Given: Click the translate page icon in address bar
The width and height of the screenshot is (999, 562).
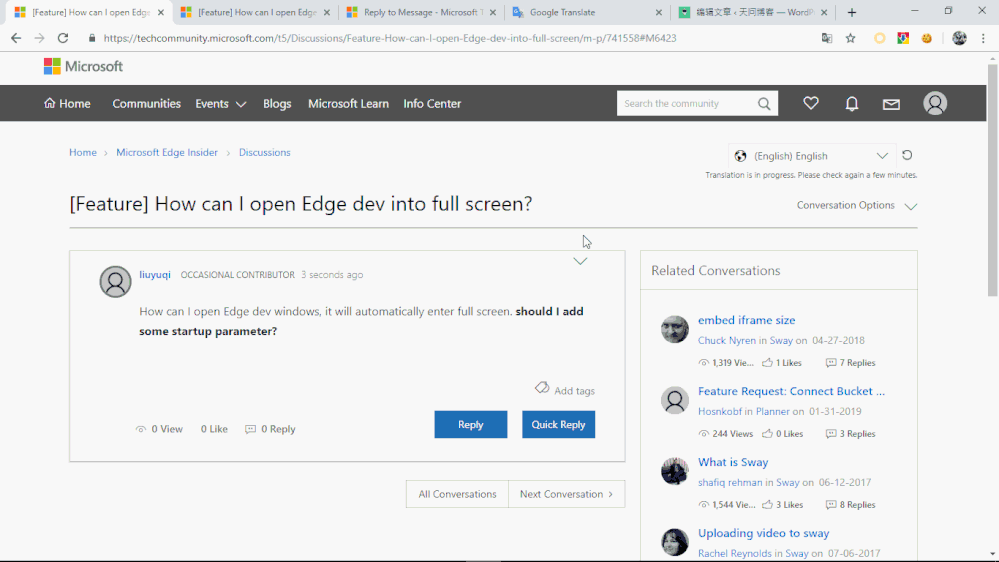Looking at the screenshot, I should (x=827, y=38).
